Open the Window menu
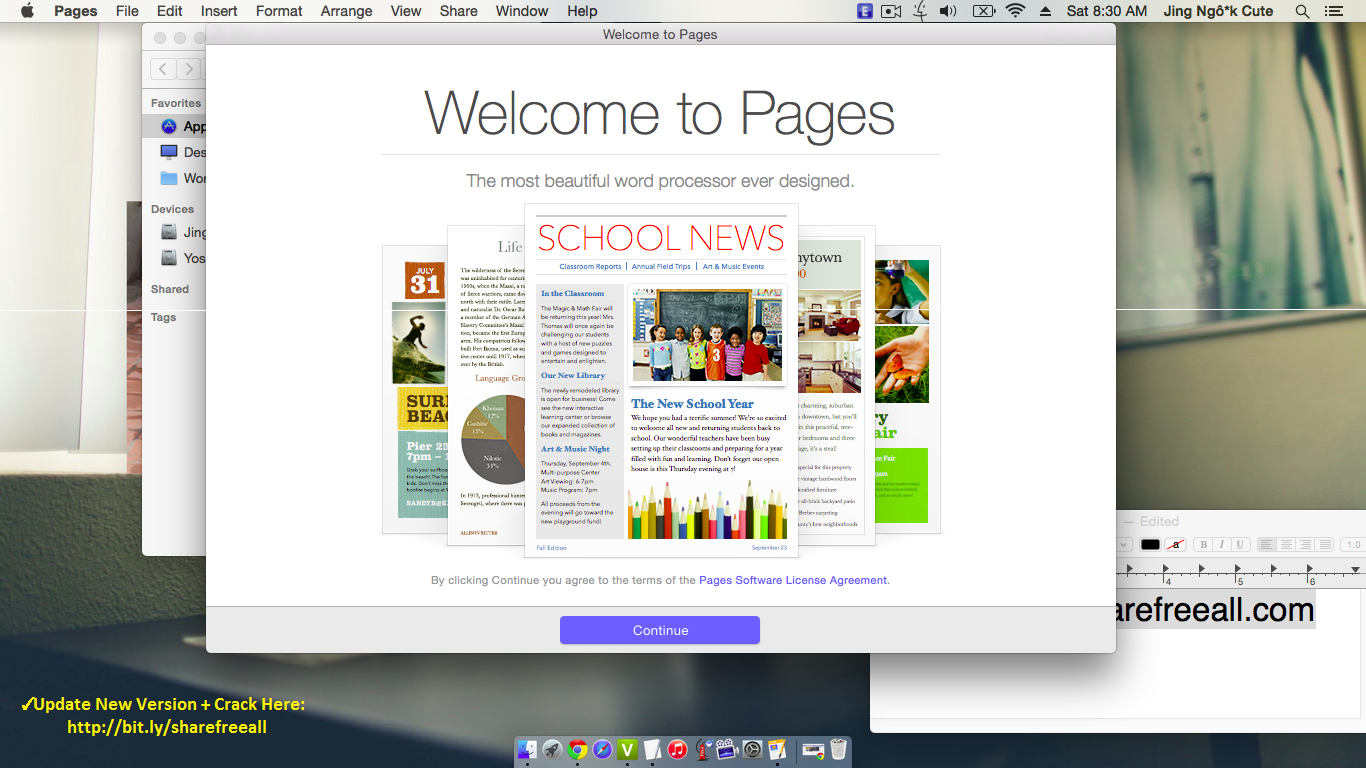This screenshot has height=768, width=1366. pyautogui.click(x=522, y=11)
